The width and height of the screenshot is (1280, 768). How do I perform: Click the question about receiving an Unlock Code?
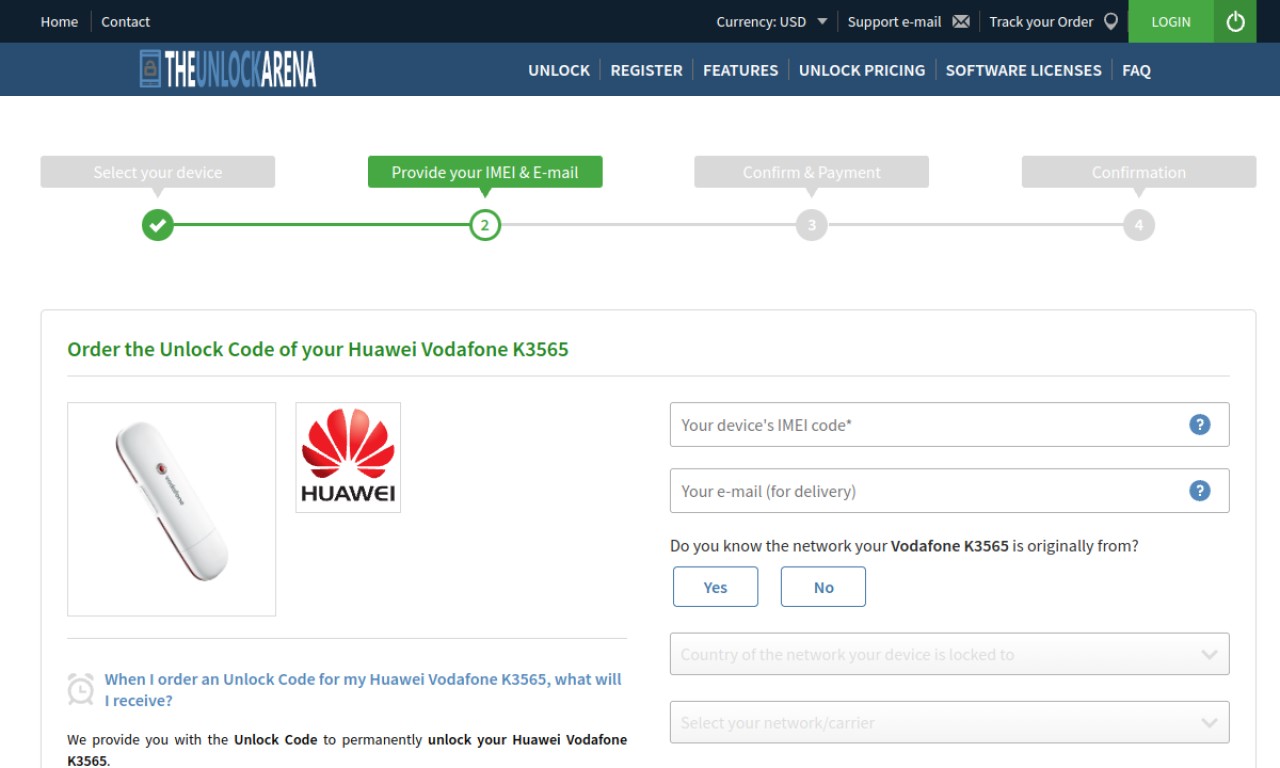coord(363,690)
